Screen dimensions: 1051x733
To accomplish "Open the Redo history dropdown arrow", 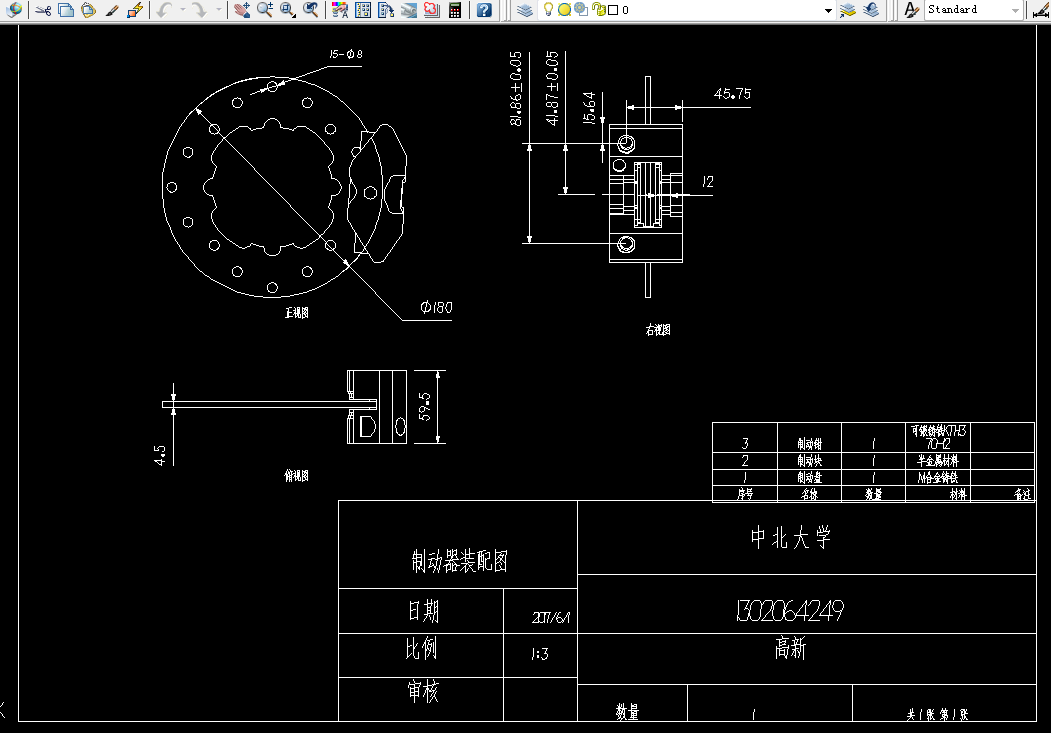I will (x=219, y=10).
